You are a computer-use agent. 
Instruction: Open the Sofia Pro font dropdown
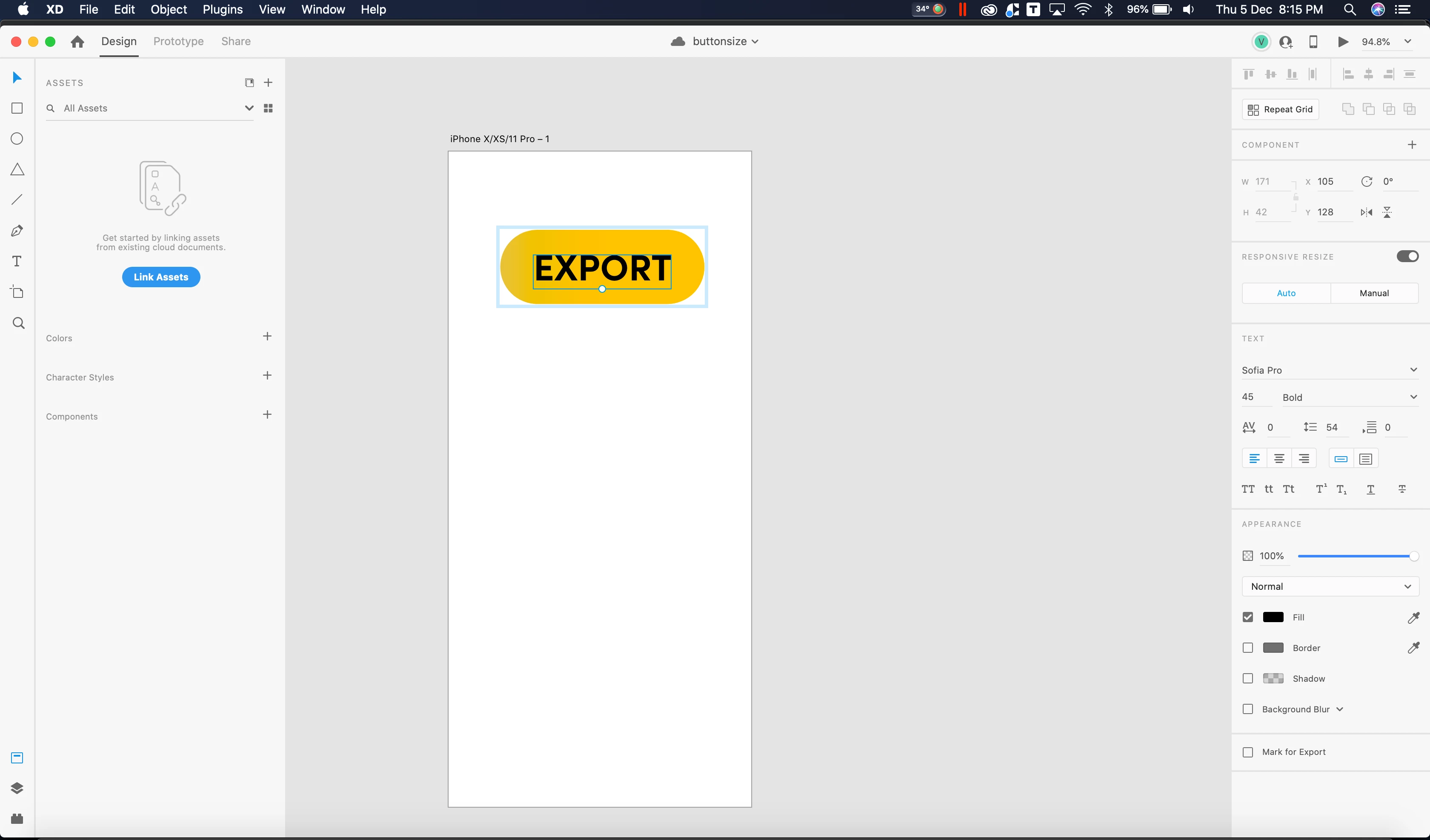point(1413,370)
